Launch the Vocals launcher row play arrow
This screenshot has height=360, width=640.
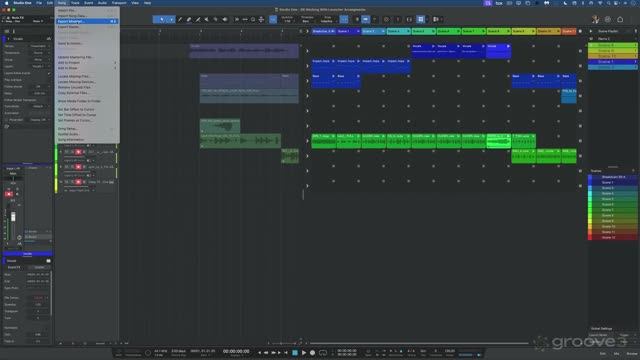[x=307, y=51]
